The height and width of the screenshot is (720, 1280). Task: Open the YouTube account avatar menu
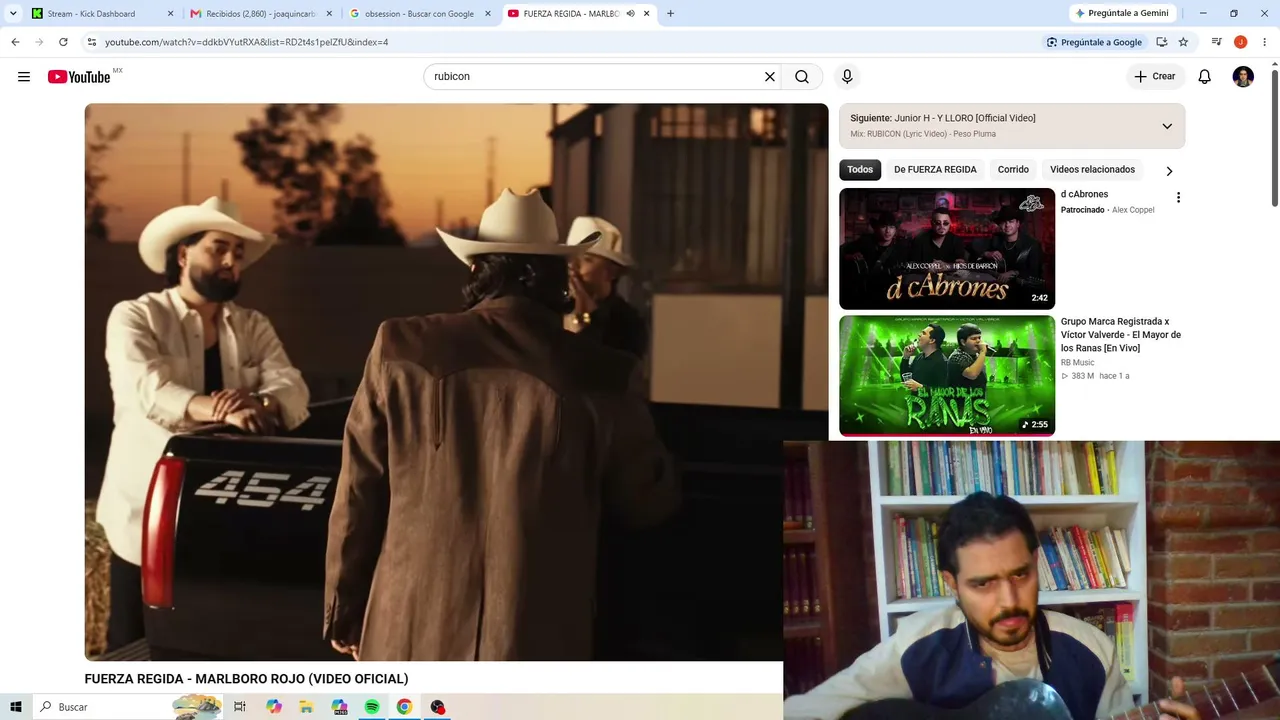coord(1243,77)
